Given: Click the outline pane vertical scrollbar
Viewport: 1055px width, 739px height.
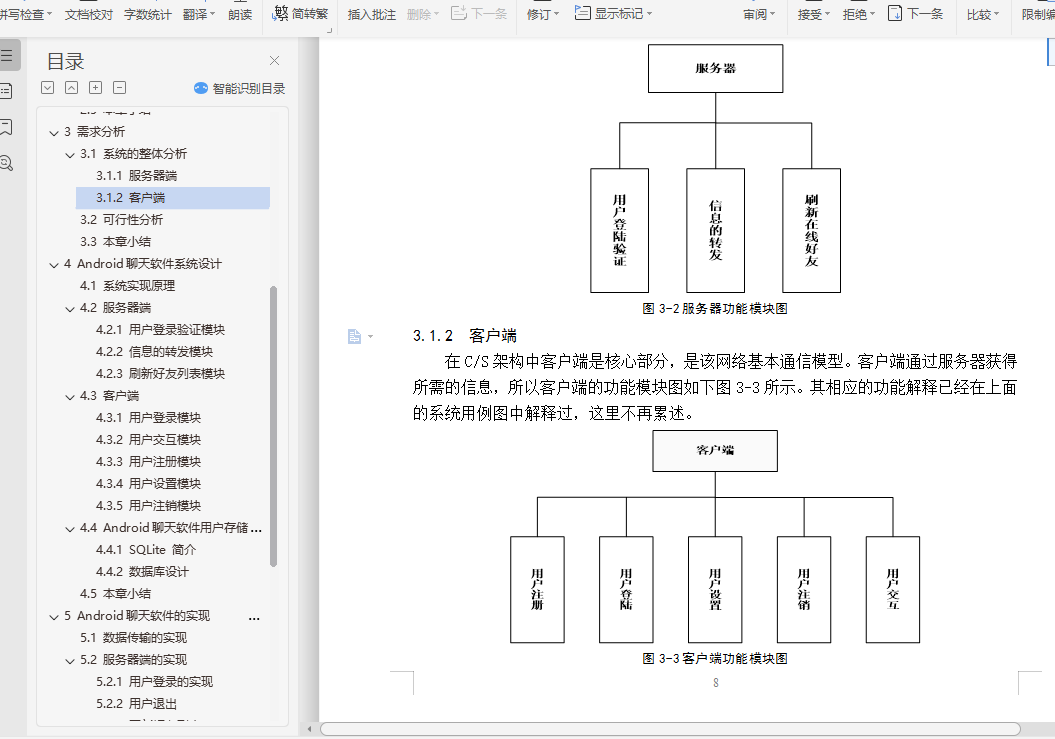Looking at the screenshot, I should pos(273,426).
